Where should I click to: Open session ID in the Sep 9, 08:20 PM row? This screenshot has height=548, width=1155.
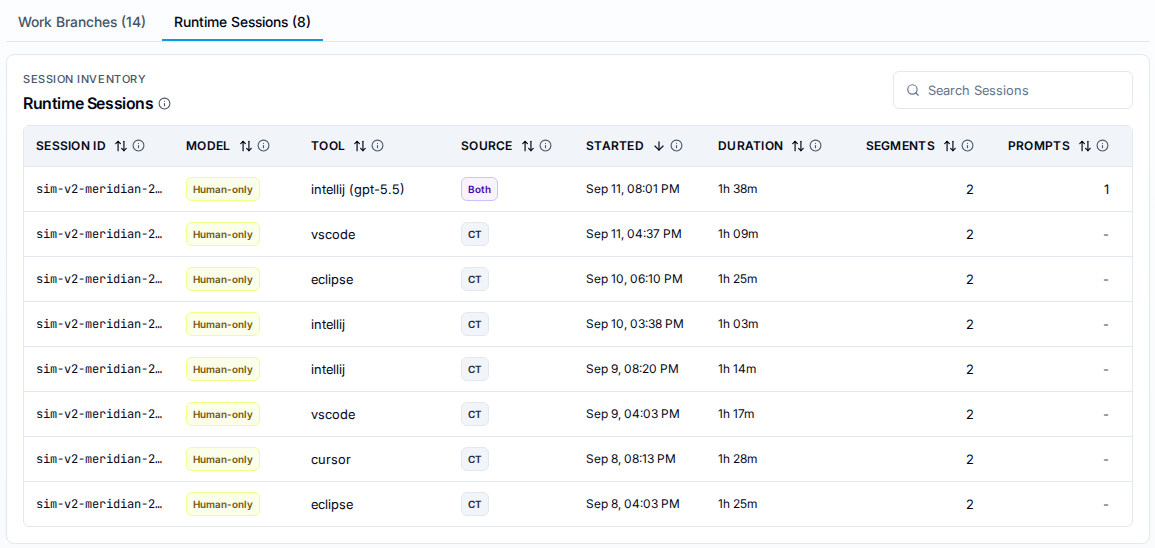[x=99, y=369]
